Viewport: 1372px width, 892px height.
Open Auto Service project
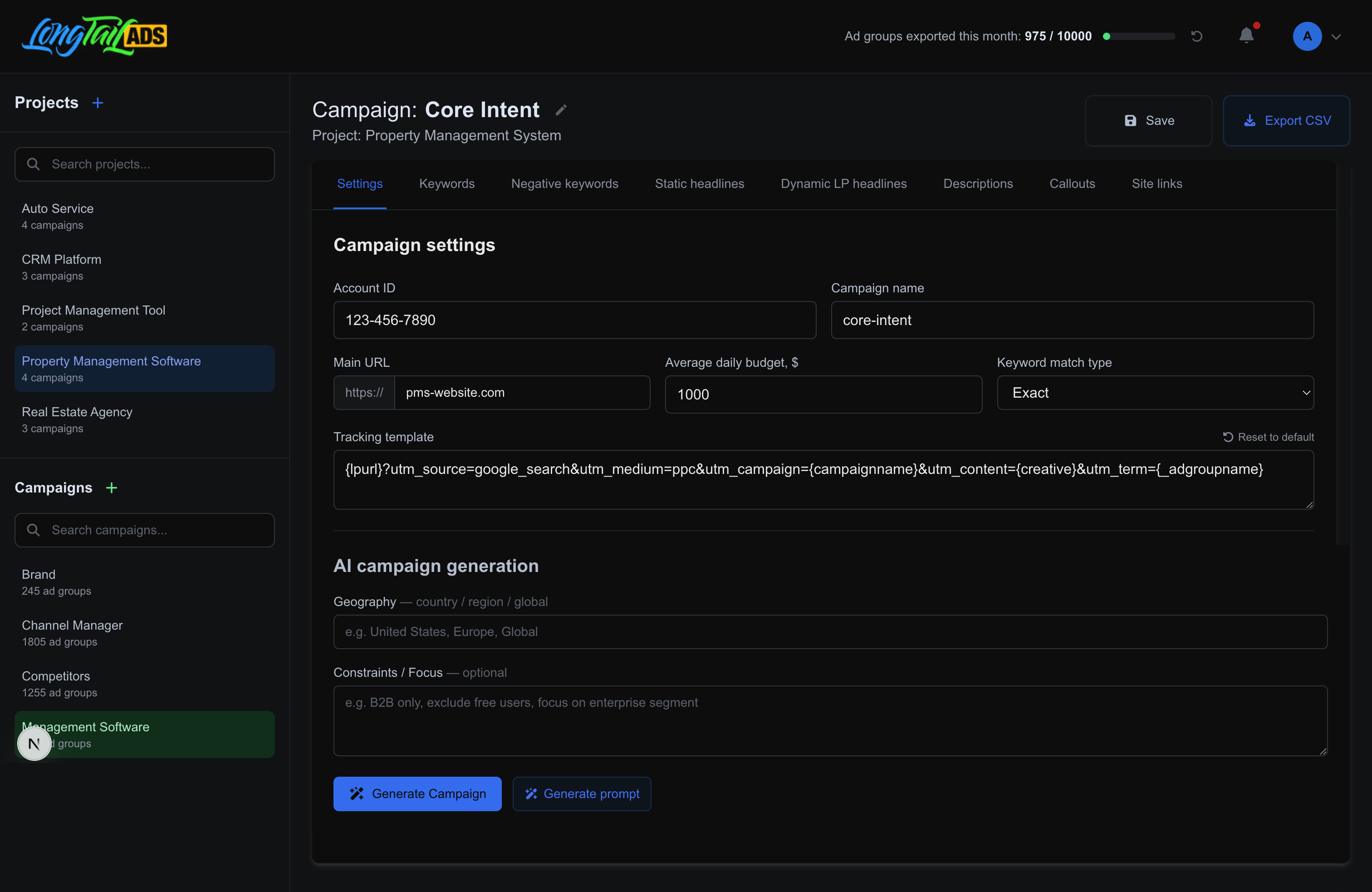pos(145,217)
